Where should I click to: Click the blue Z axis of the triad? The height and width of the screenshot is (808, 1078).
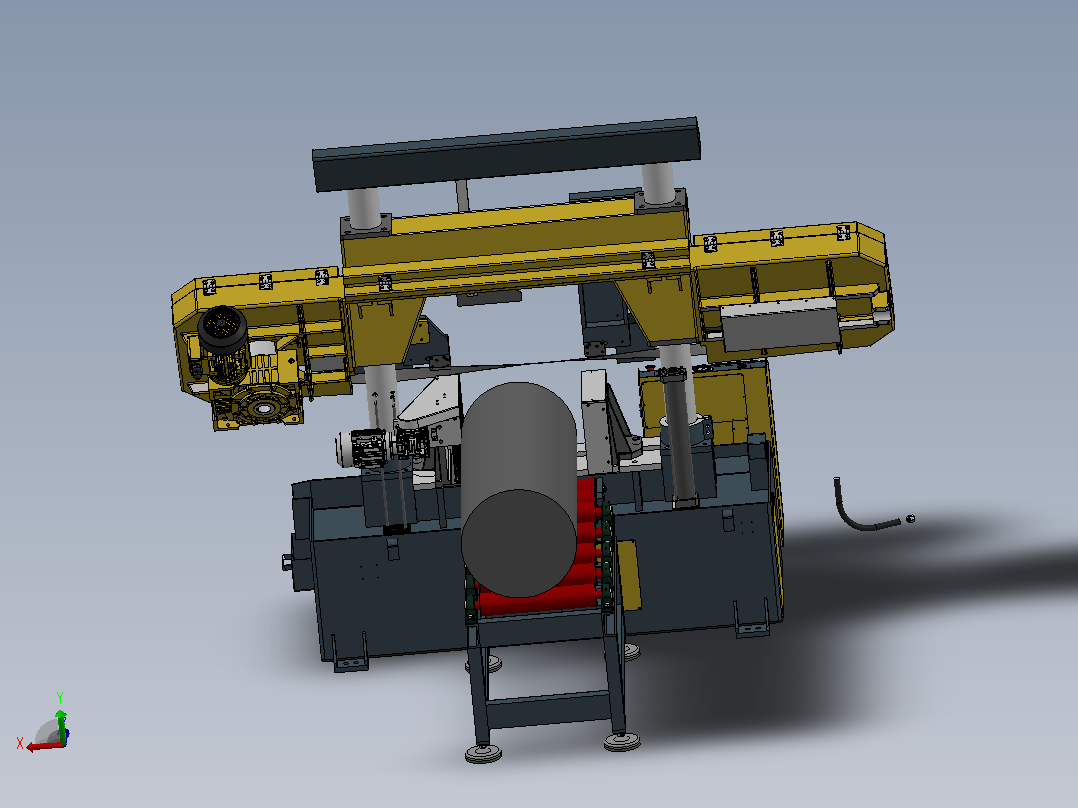click(67, 736)
